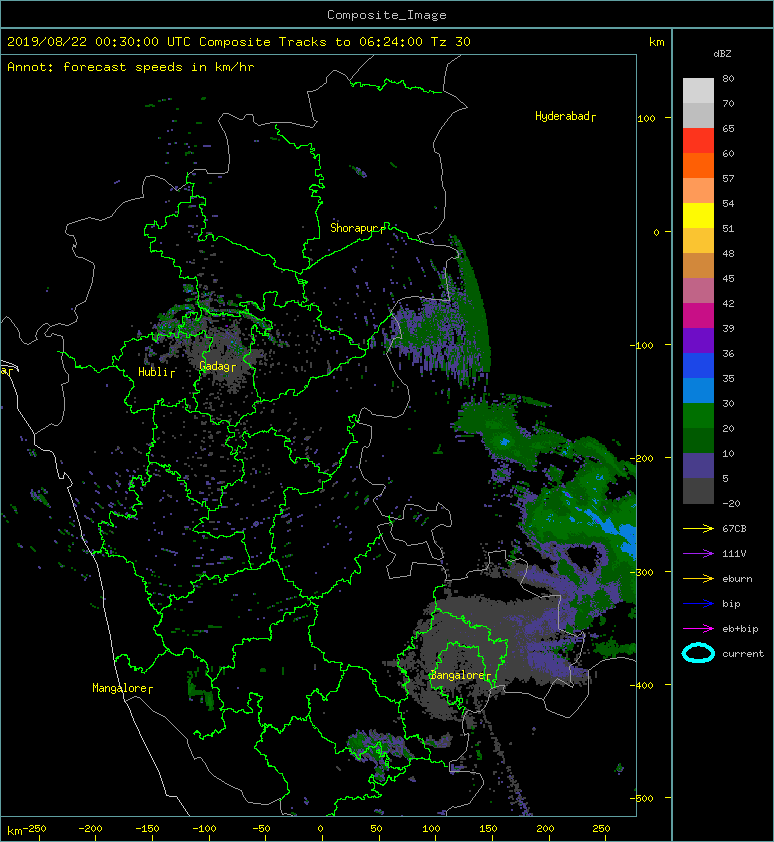Click the 250 tick on the horizontal axis

(601, 829)
